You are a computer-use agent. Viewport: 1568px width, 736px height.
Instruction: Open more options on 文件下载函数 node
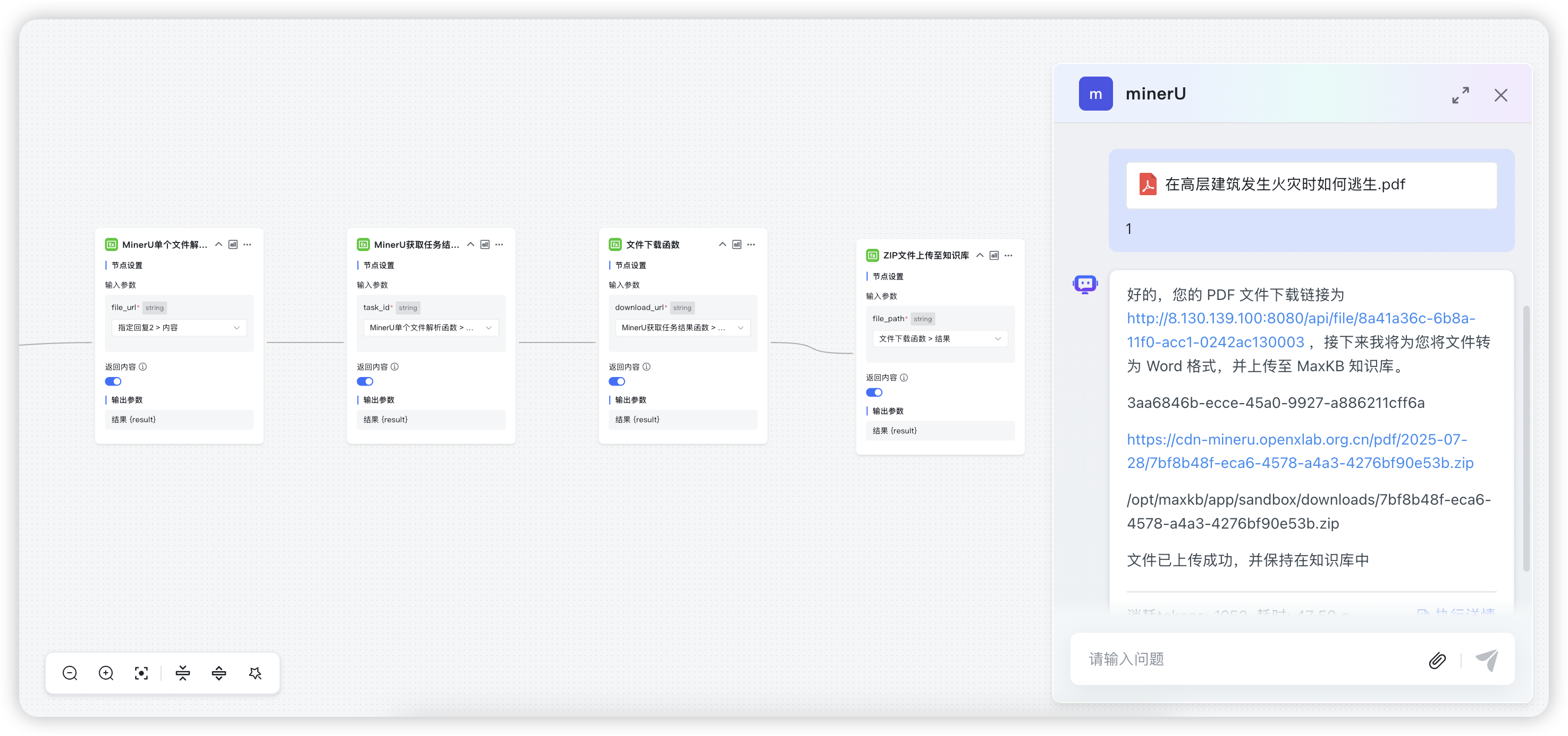pos(752,244)
